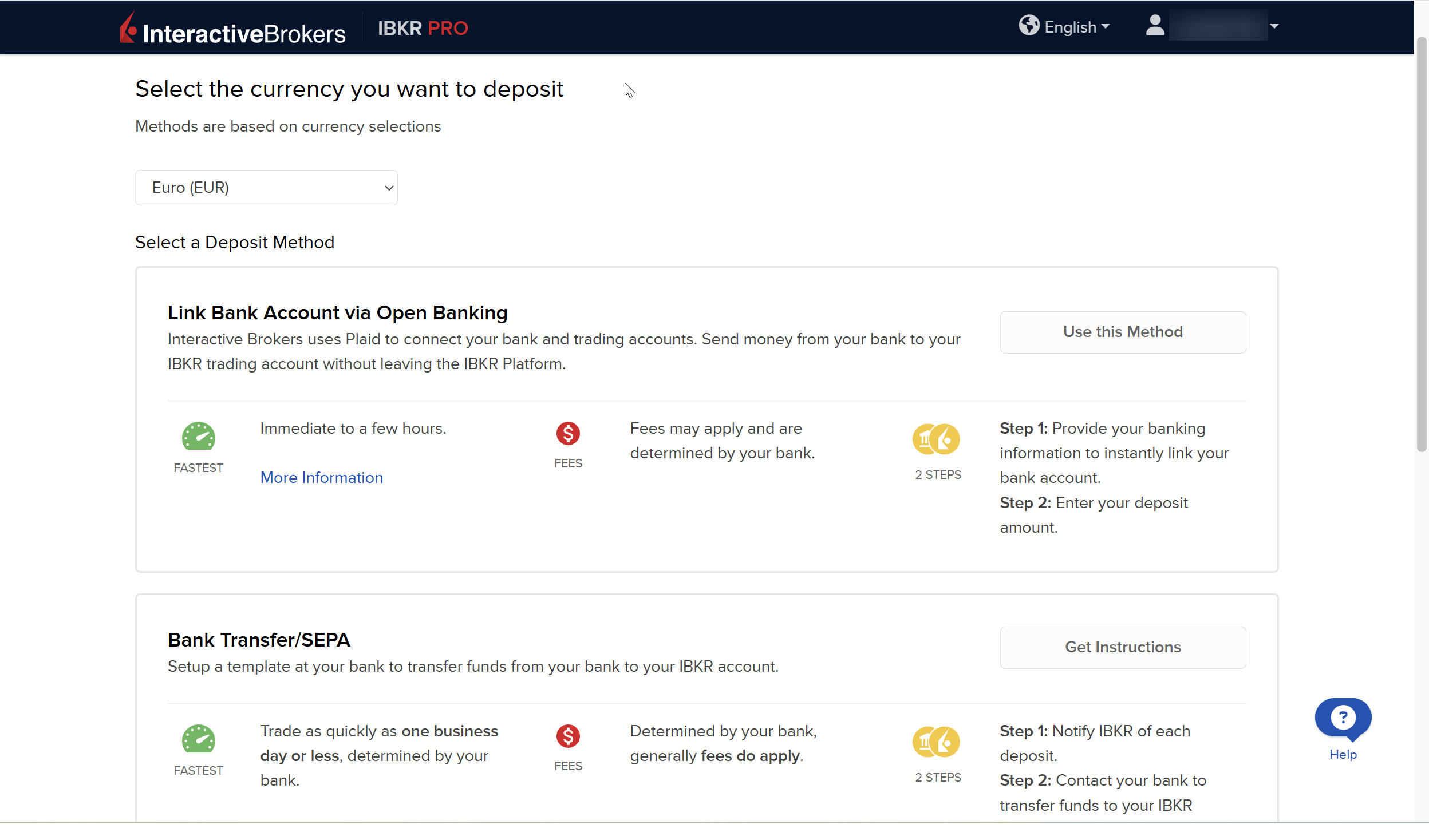Open the Euro (EUR) currency dropdown
1429x840 pixels.
(x=266, y=188)
